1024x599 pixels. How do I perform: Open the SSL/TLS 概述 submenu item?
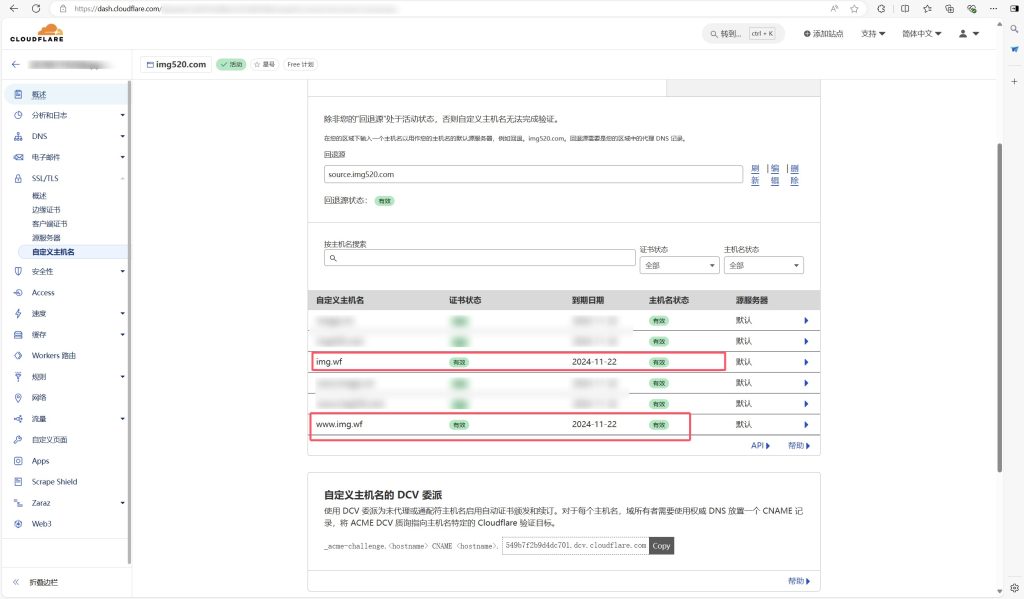click(x=39, y=196)
